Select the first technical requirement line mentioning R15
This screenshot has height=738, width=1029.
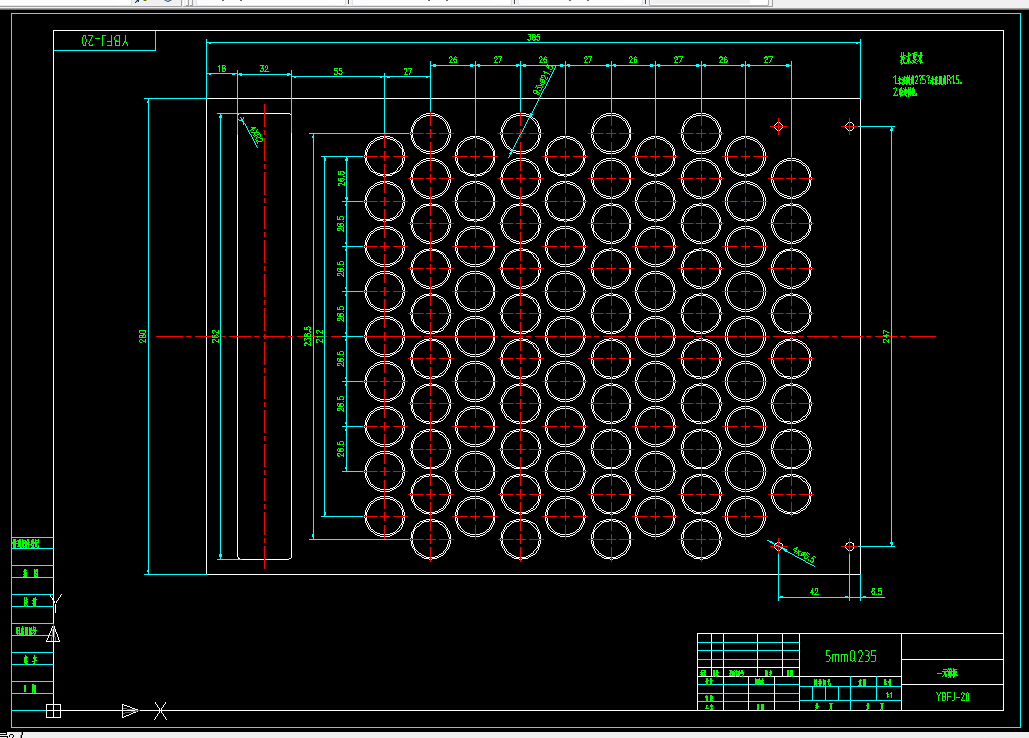927,80
